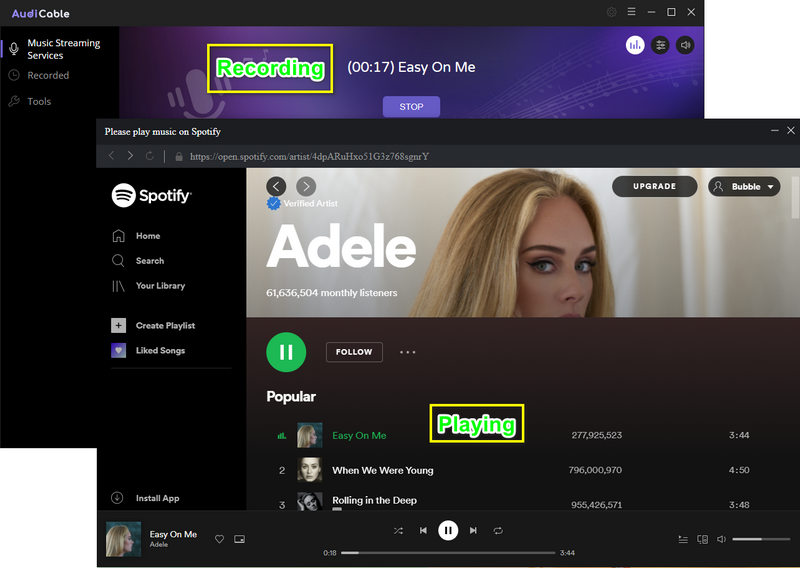Image resolution: width=800 pixels, height=568 pixels.
Task: Click the When We Were Young album thumbnail
Action: (x=310, y=470)
